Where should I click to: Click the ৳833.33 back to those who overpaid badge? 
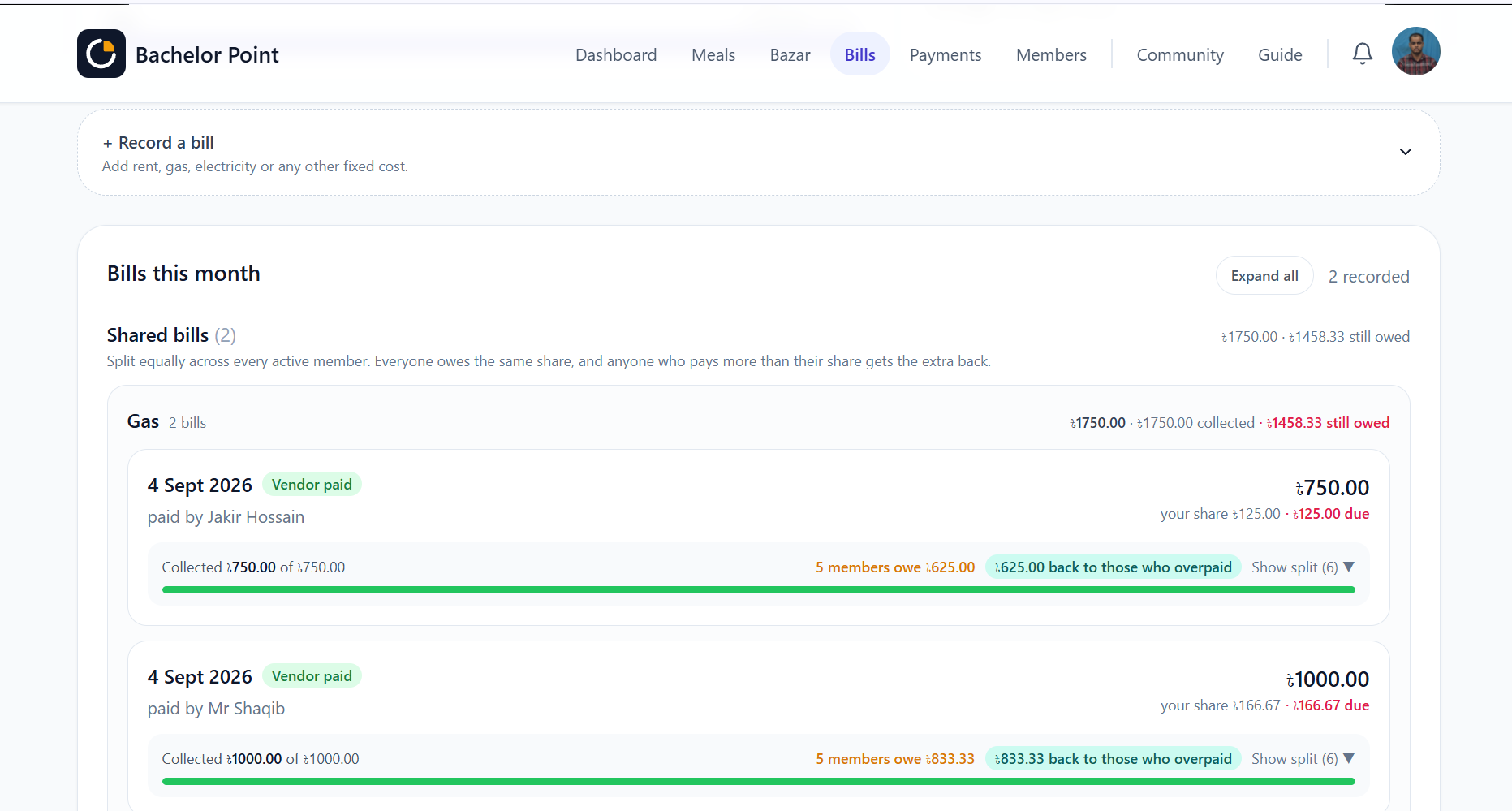point(1113,759)
